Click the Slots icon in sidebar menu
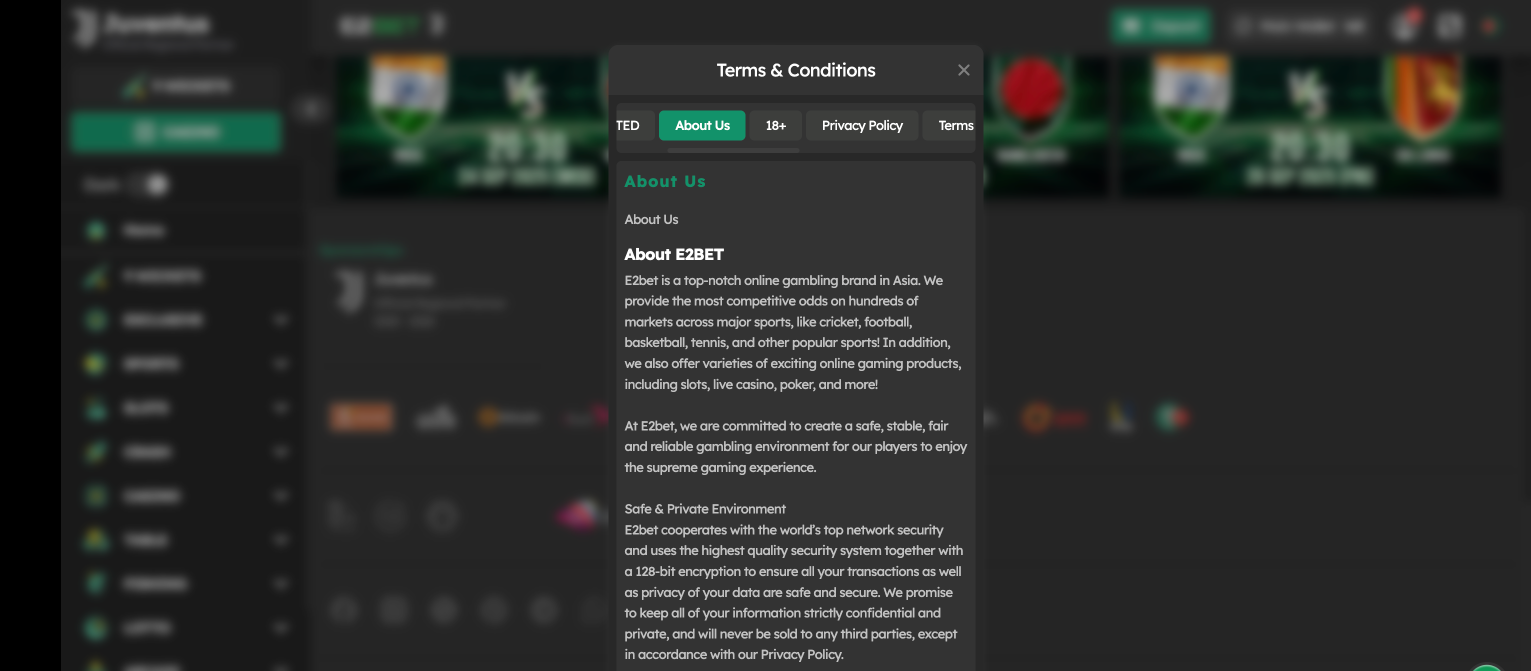The image size is (1531, 671). (96, 408)
